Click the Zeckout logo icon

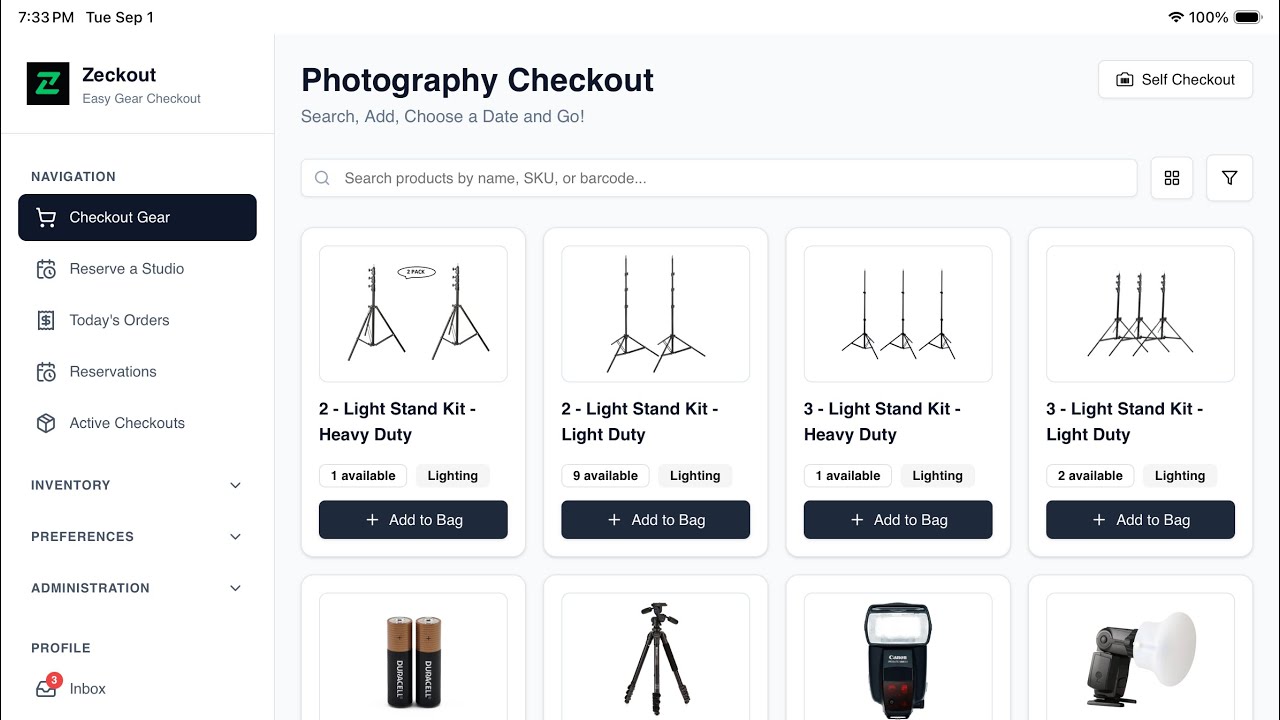pyautogui.click(x=48, y=84)
